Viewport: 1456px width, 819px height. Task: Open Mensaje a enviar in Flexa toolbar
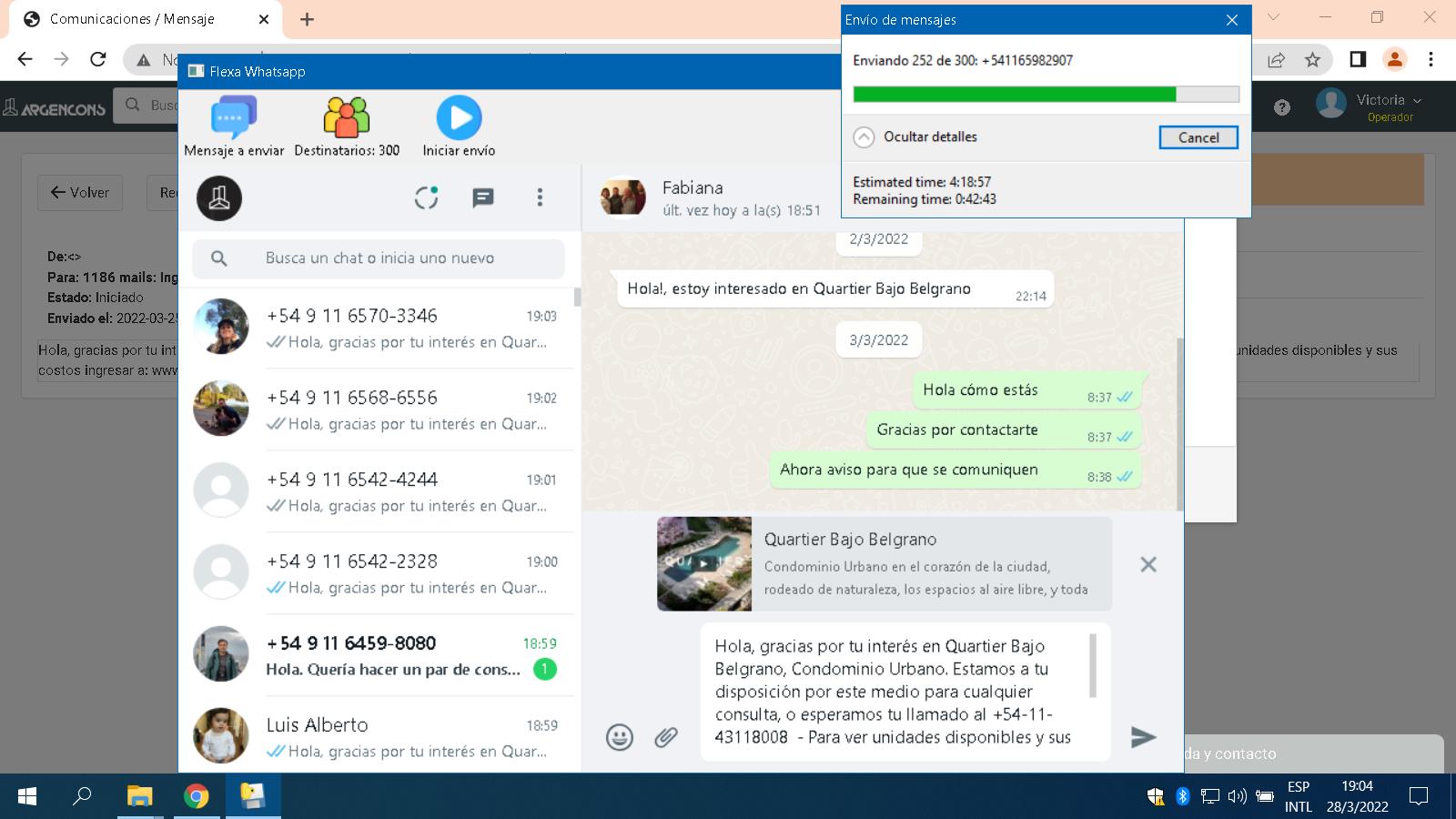point(234,126)
